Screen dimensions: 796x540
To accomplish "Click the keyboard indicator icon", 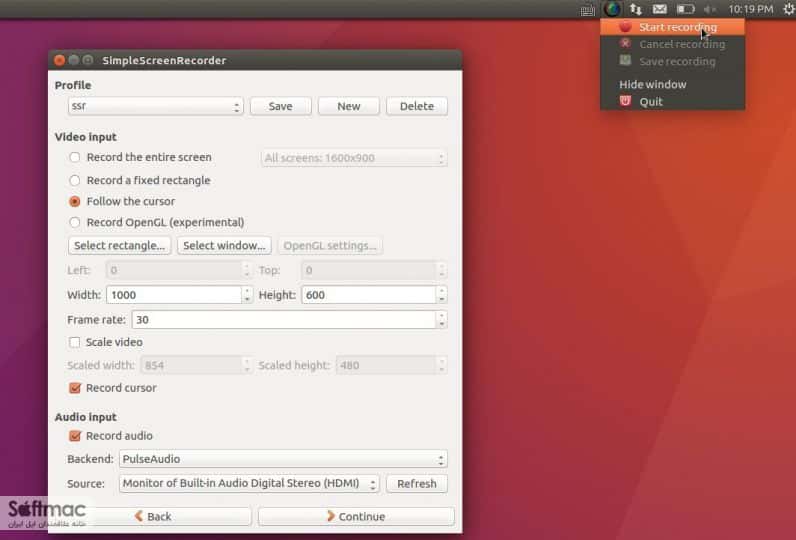I will [x=587, y=10].
